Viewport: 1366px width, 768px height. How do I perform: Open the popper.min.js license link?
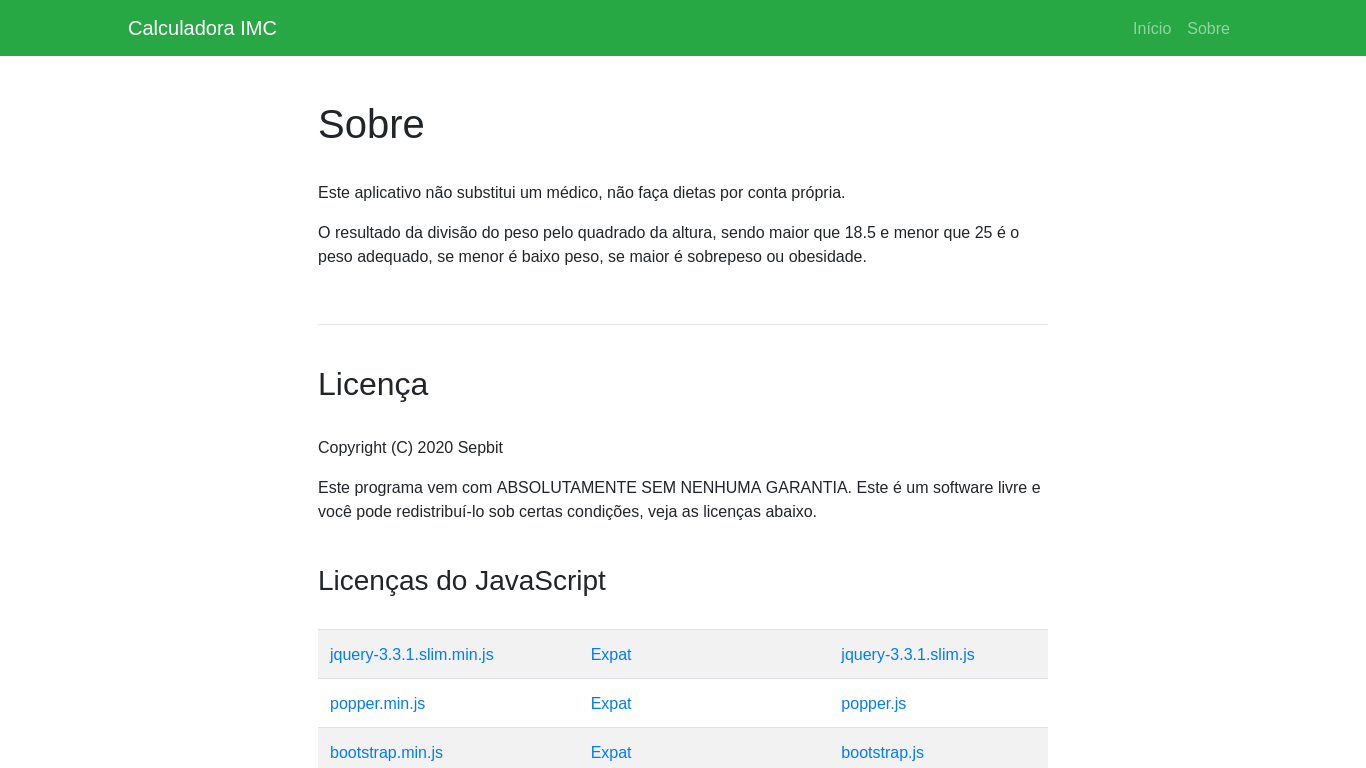377,703
